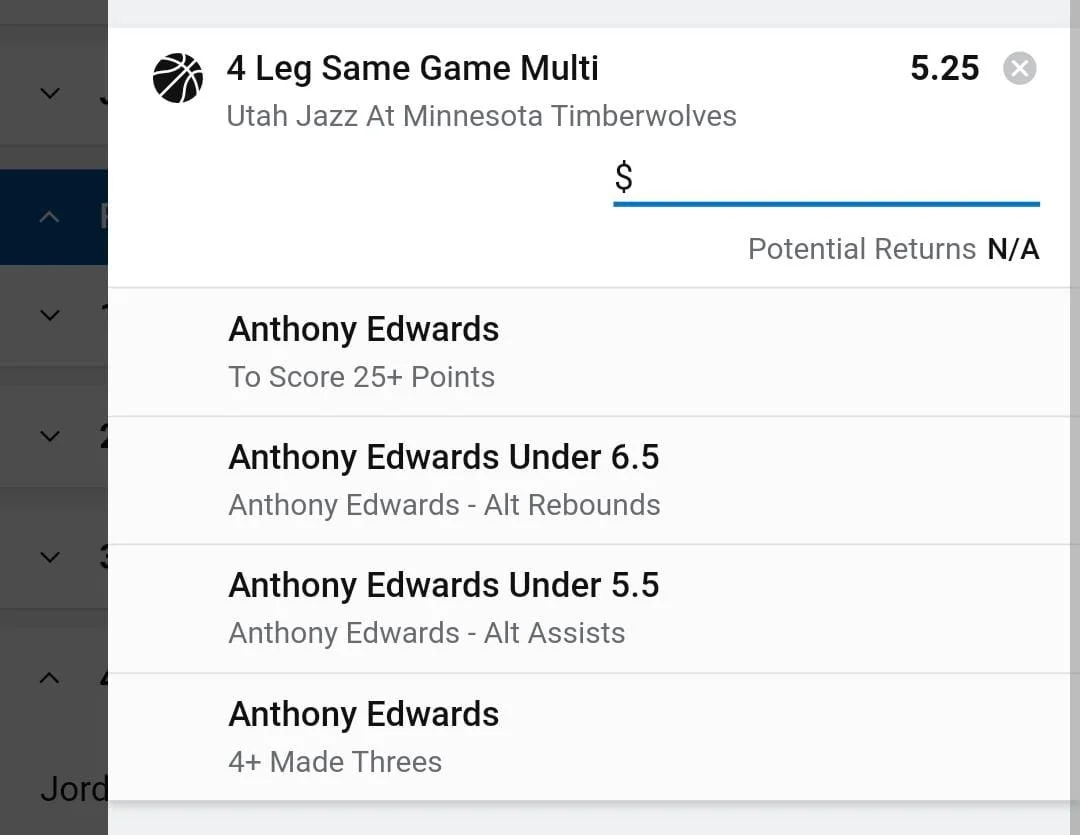Click the N/A potential returns value
This screenshot has height=835, width=1080.
tap(1013, 249)
